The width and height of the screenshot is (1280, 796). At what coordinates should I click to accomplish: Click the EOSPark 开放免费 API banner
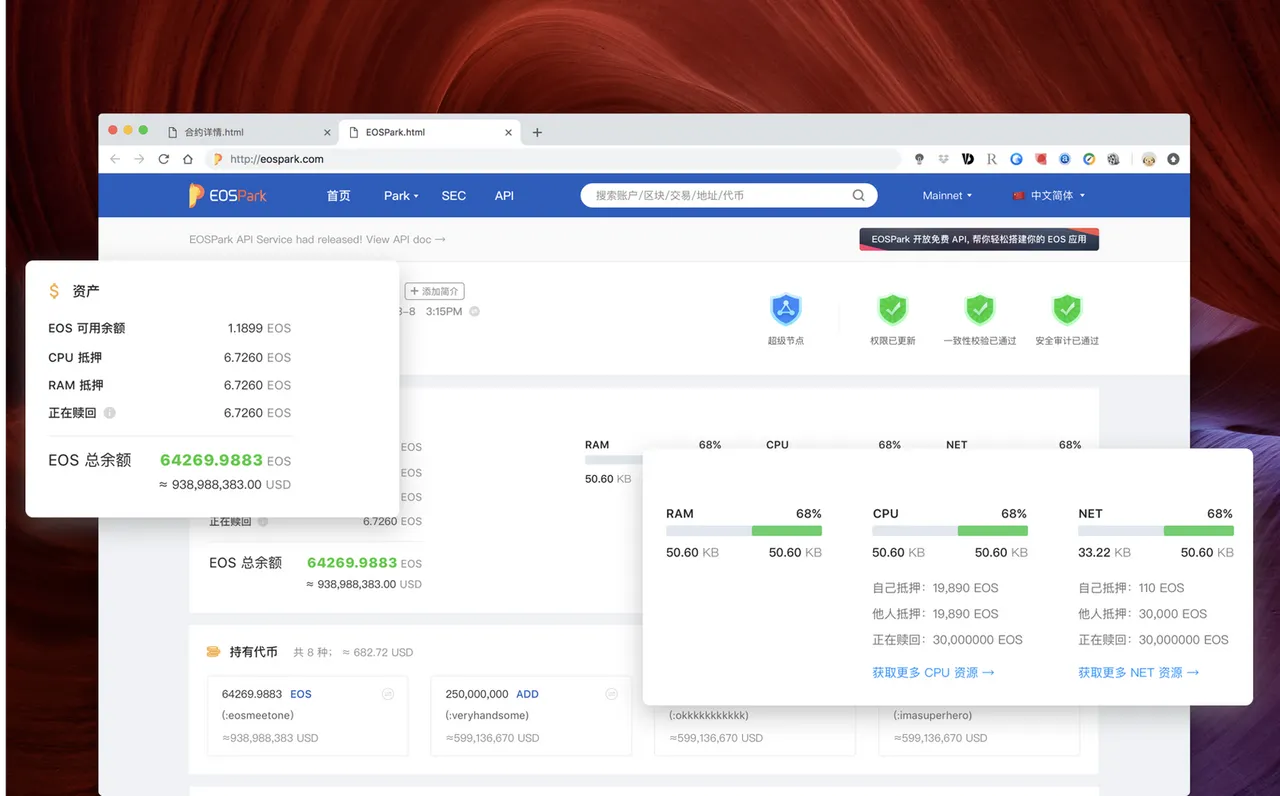coord(979,239)
